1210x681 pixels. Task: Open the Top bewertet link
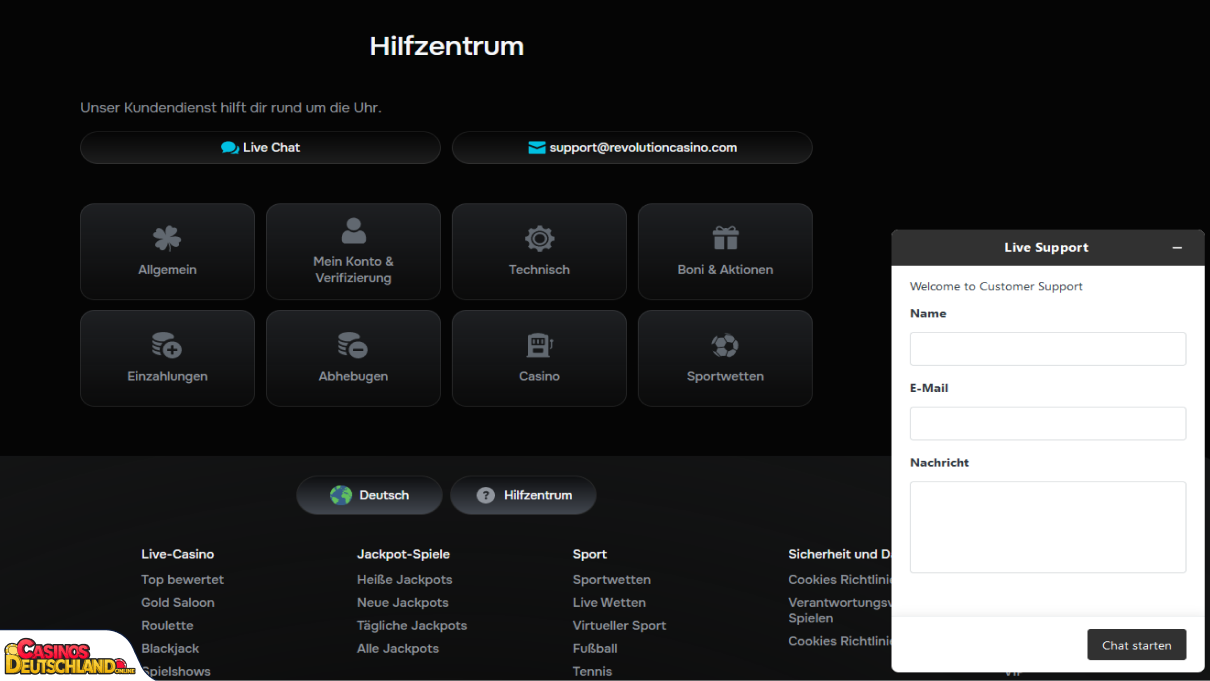click(x=183, y=580)
